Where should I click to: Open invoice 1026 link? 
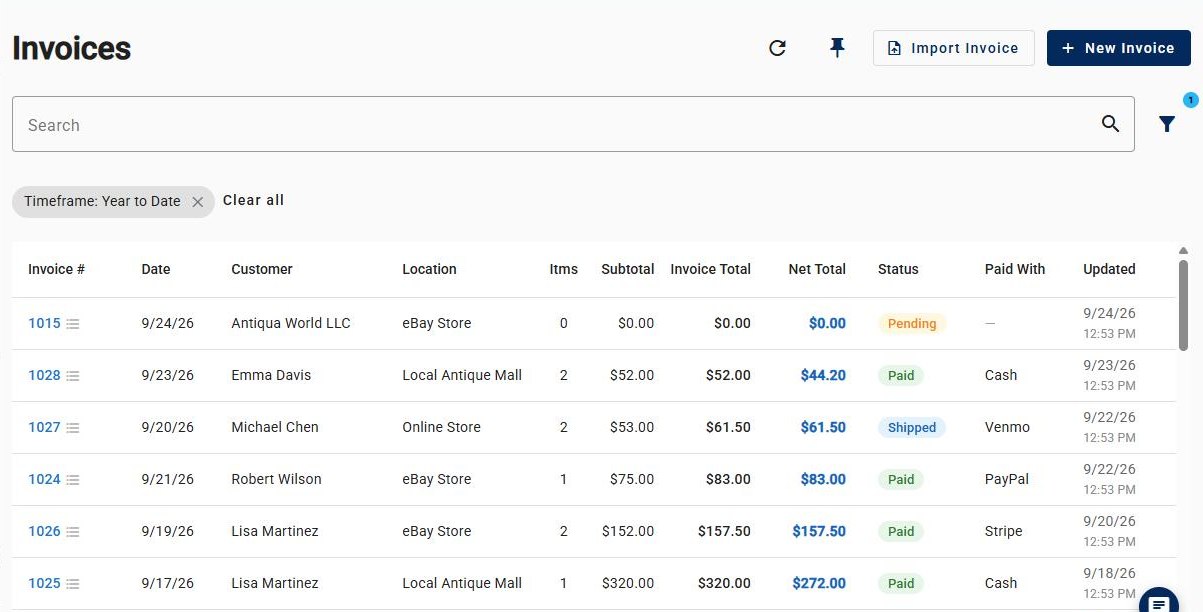pyautogui.click(x=44, y=531)
